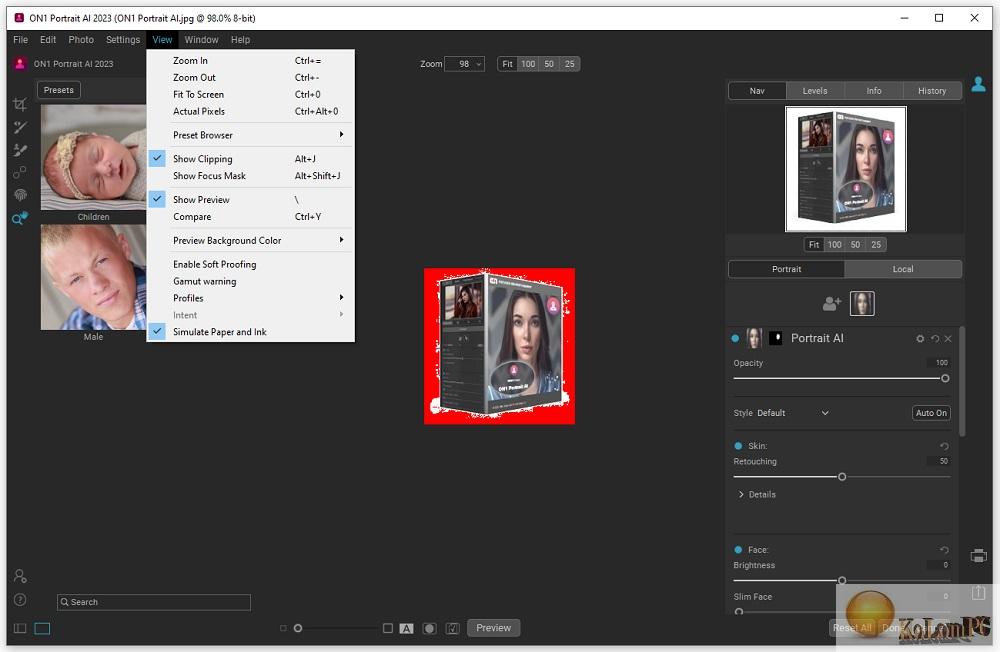1000x652 pixels.
Task: Open Portrait AI settings gear
Action: coord(920,339)
